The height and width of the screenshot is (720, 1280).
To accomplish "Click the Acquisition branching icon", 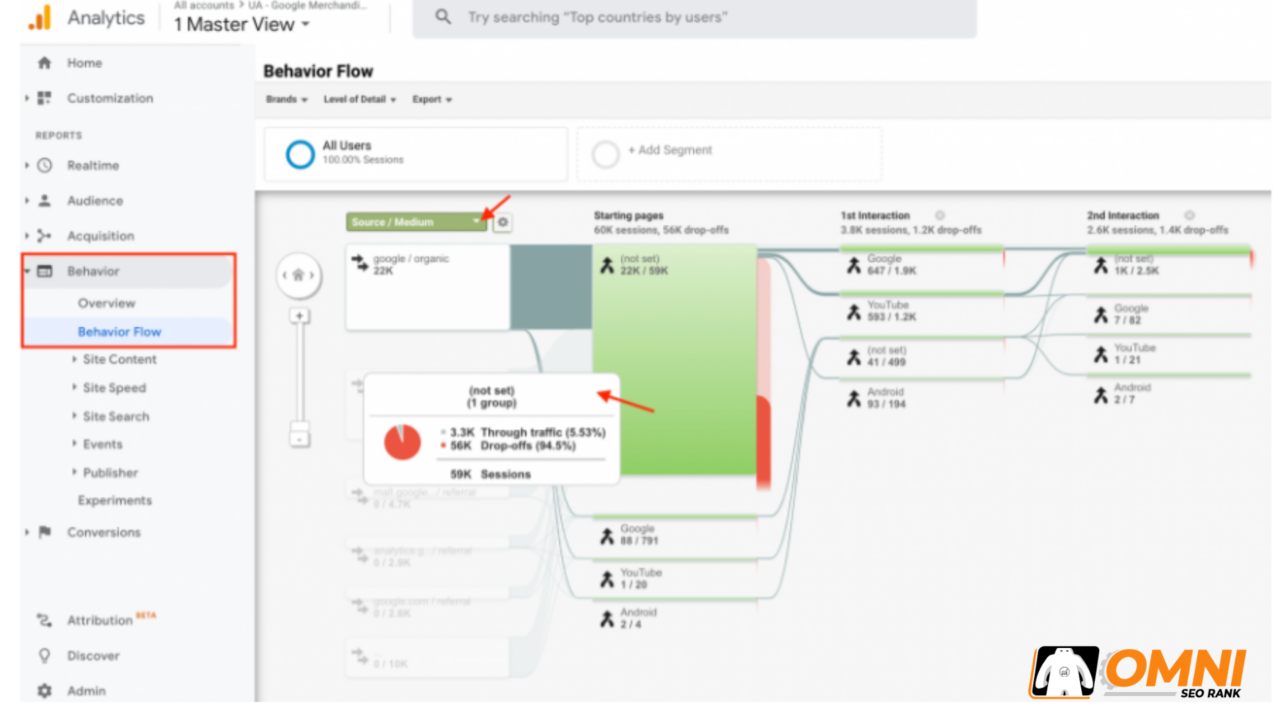I will pos(44,236).
